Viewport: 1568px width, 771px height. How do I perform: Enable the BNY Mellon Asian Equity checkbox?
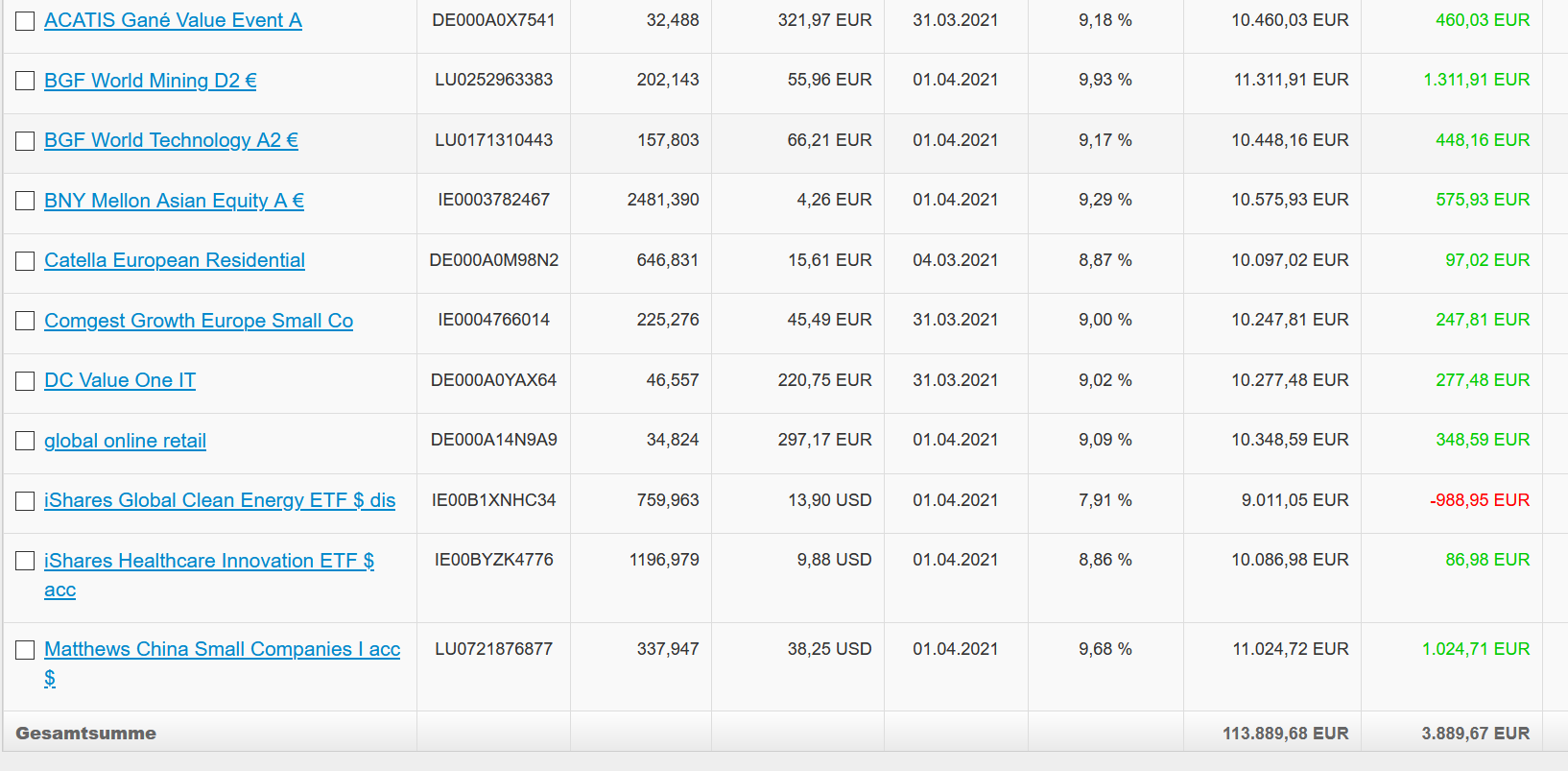pos(25,201)
